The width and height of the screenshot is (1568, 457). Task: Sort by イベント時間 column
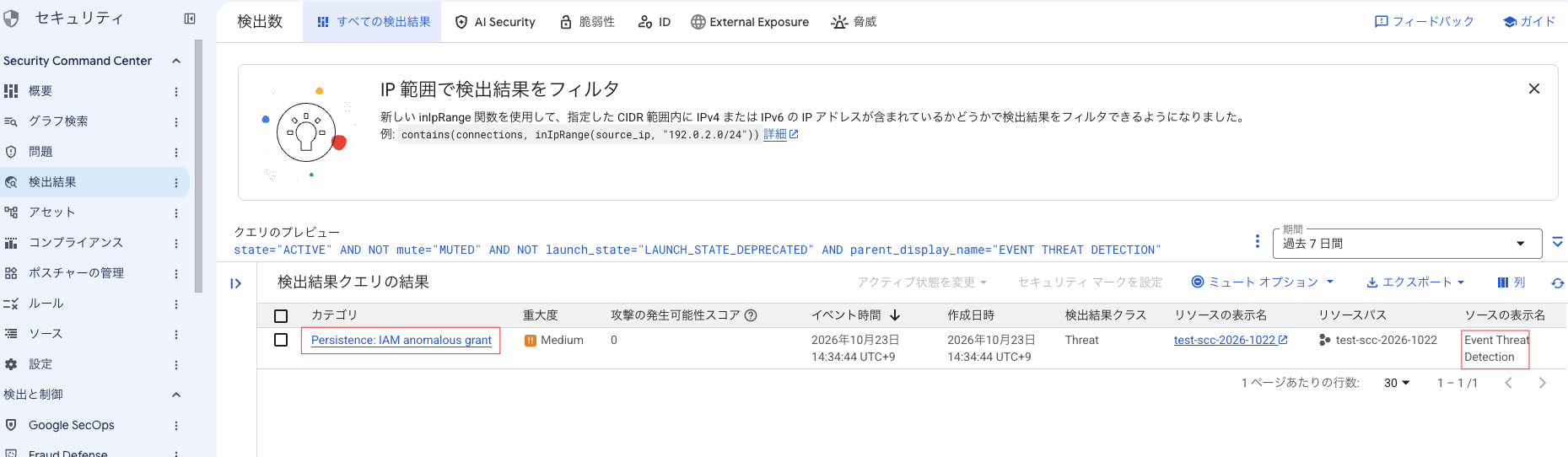coord(855,315)
